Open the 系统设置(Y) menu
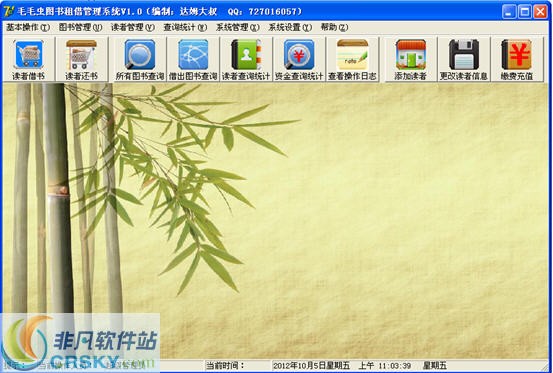This screenshot has width=553, height=373. (290, 27)
